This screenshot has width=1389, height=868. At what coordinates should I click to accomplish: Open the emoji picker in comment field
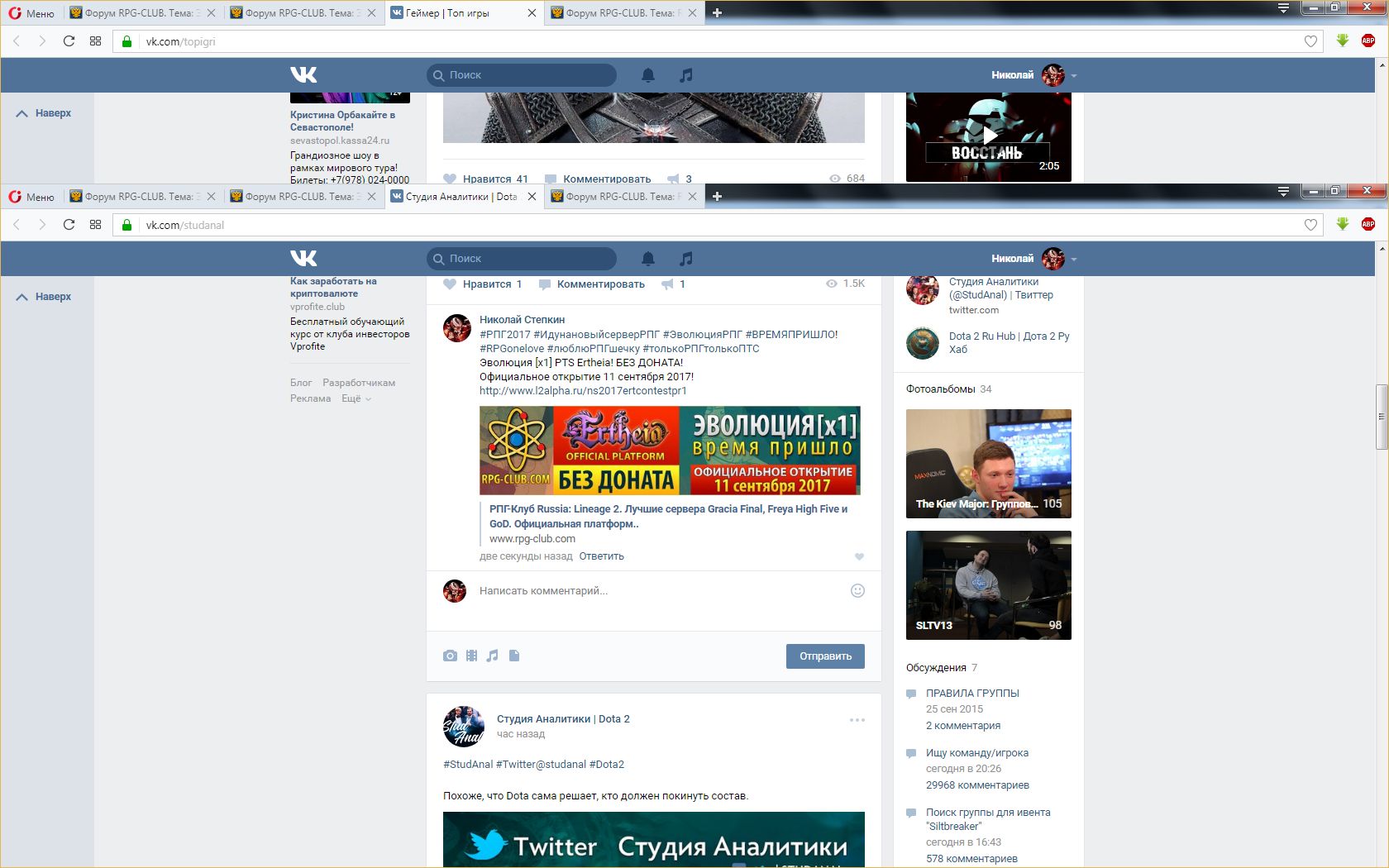[857, 590]
